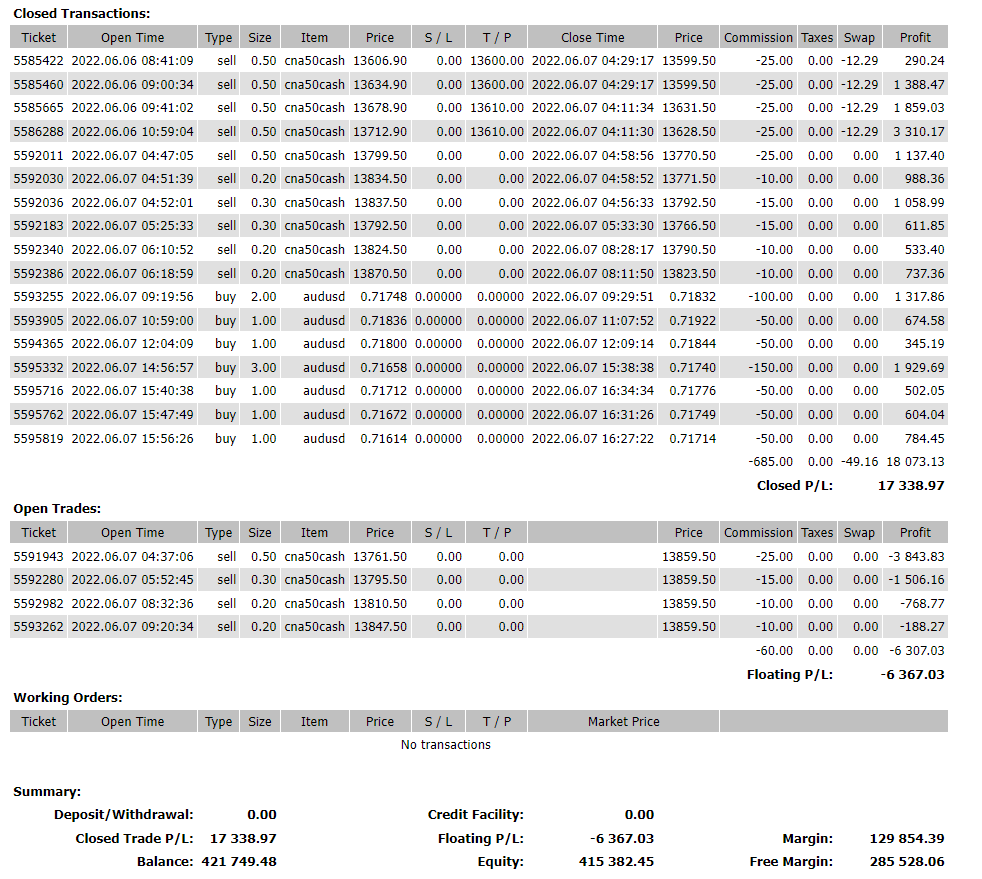Click take profit value 13600.00 for ticket 5585422
Screen dimensions: 982x879
pyautogui.click(x=497, y=61)
